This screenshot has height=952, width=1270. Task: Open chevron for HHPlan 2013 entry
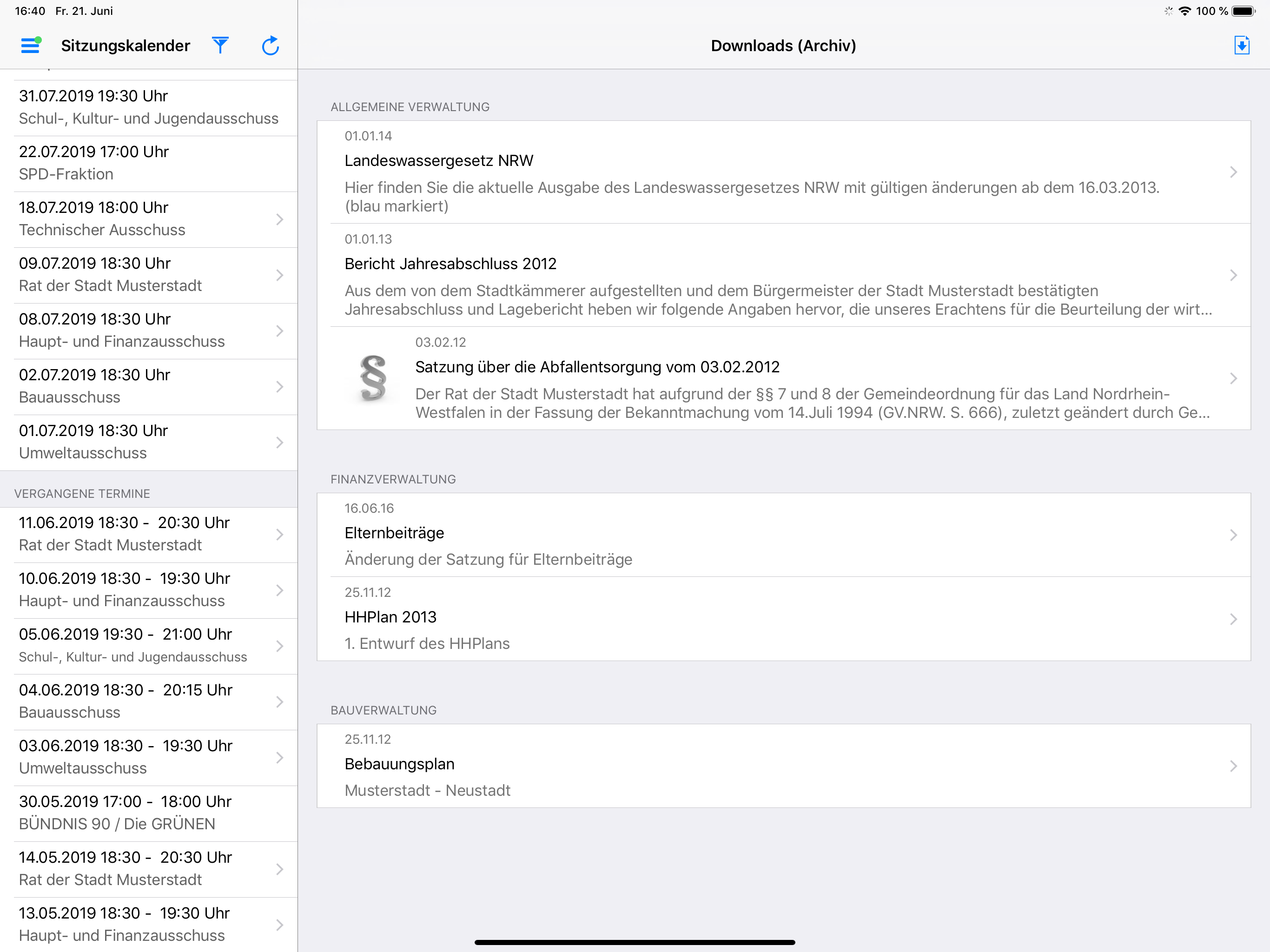point(1233,618)
